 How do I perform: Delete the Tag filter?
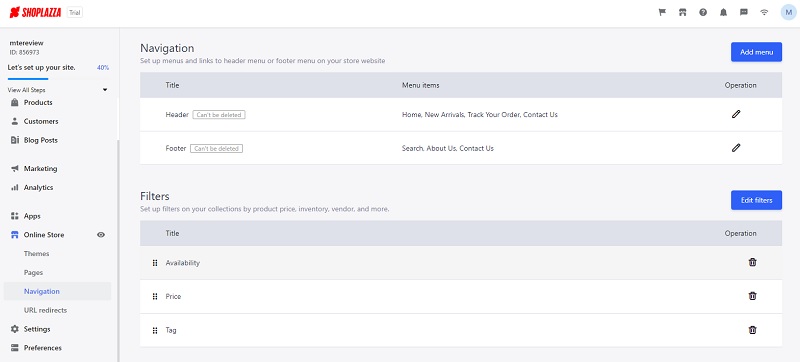click(752, 330)
